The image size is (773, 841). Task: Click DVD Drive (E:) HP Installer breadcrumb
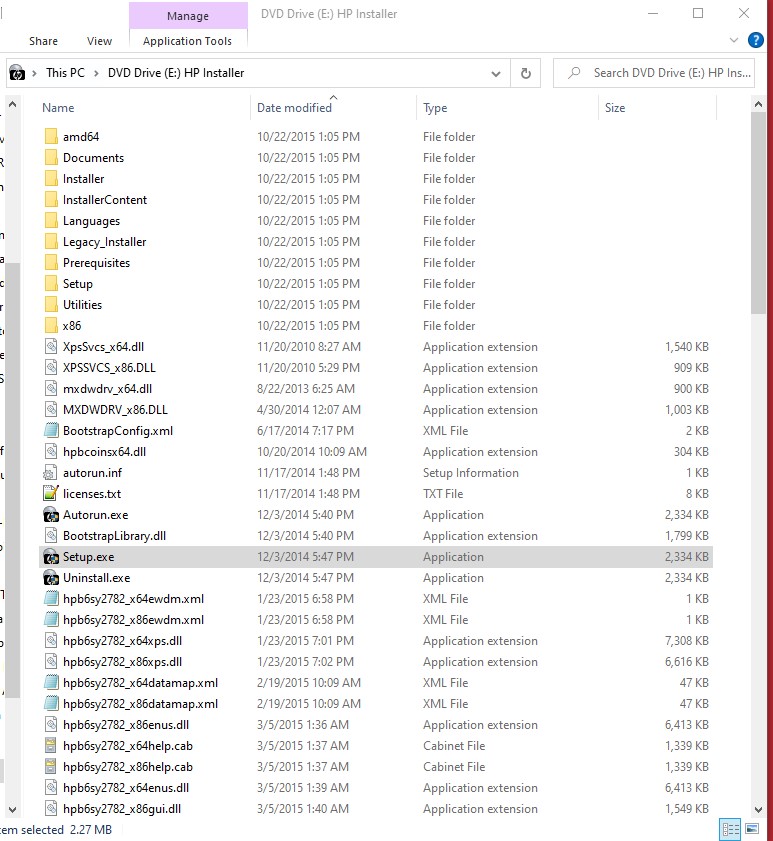pyautogui.click(x=176, y=73)
